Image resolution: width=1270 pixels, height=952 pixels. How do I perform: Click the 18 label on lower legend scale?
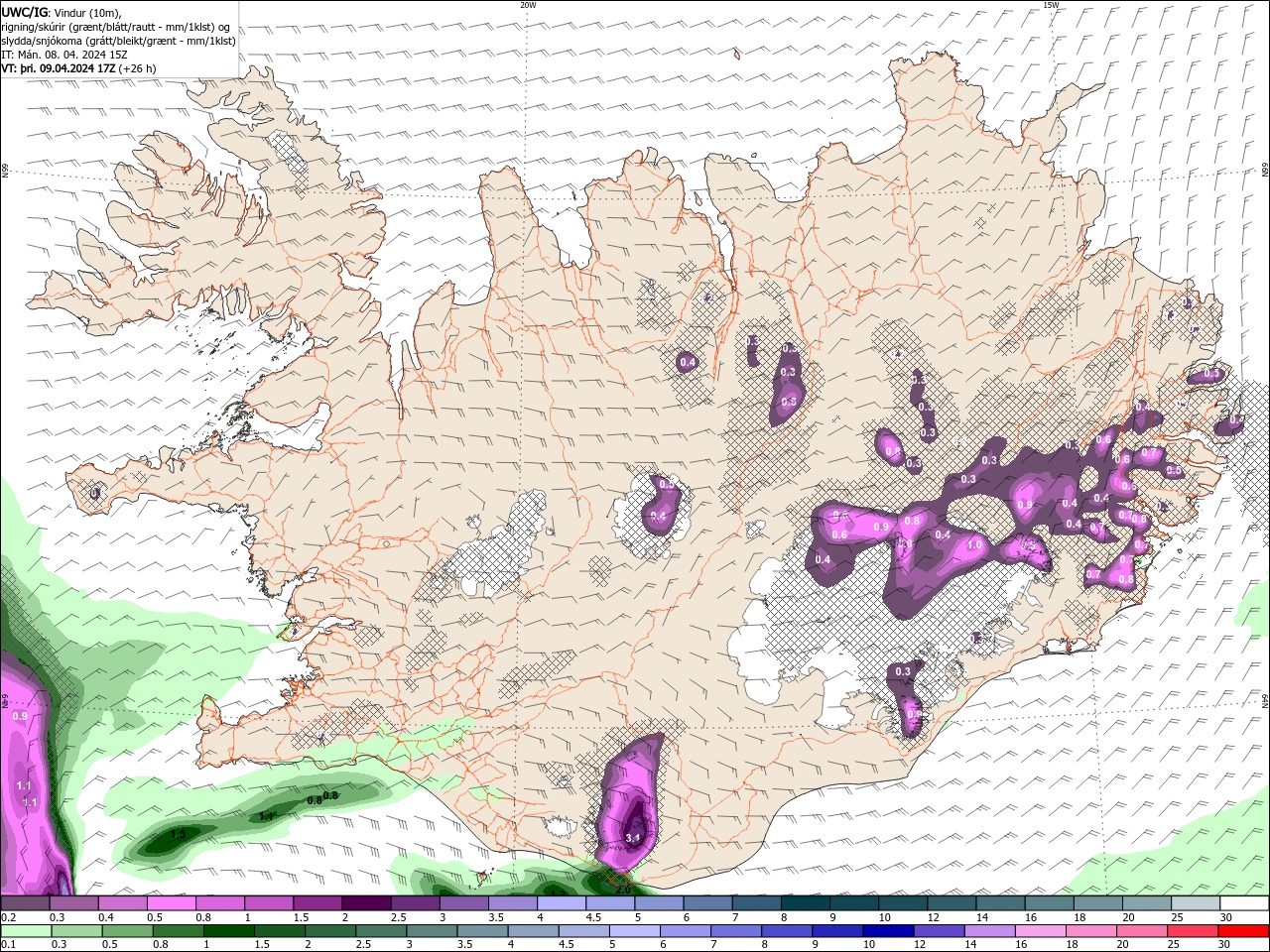(1072, 944)
